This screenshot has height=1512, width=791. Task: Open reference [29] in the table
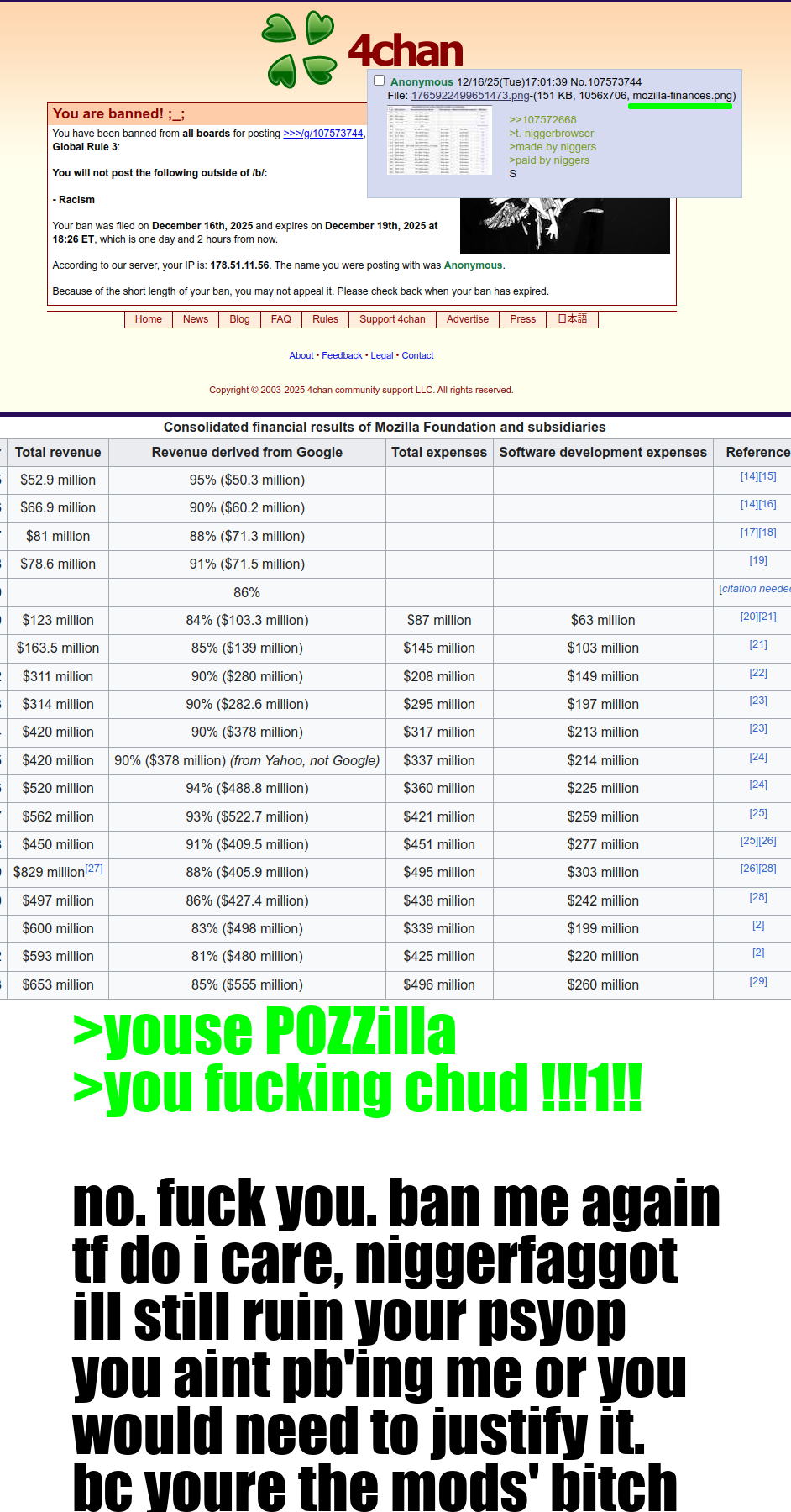[x=758, y=981]
